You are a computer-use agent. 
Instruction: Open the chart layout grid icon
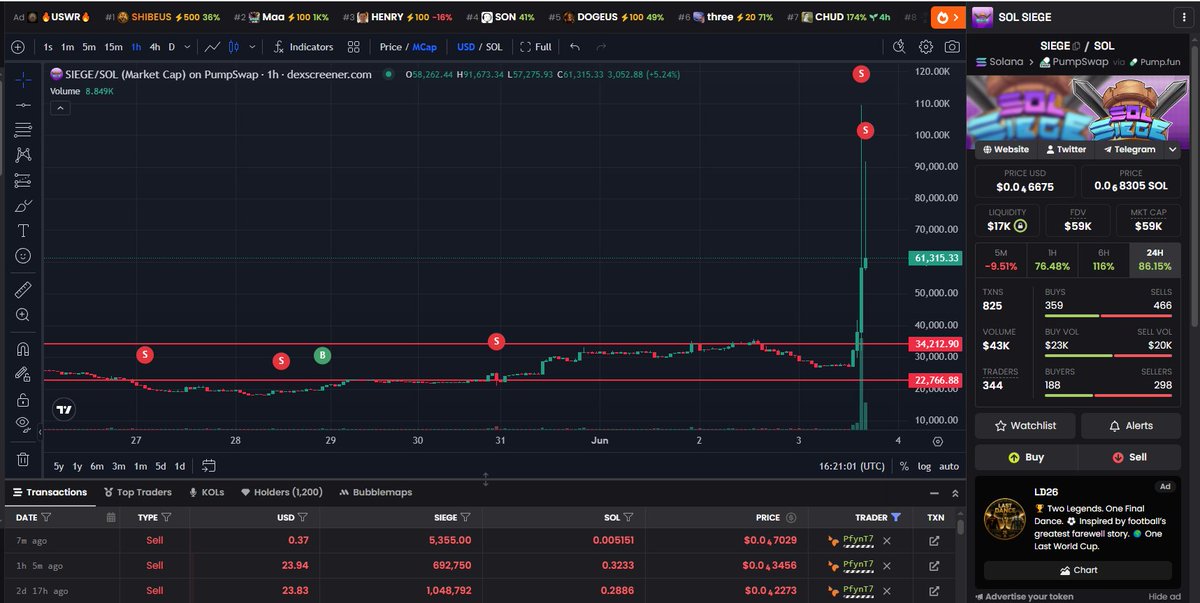pos(354,47)
